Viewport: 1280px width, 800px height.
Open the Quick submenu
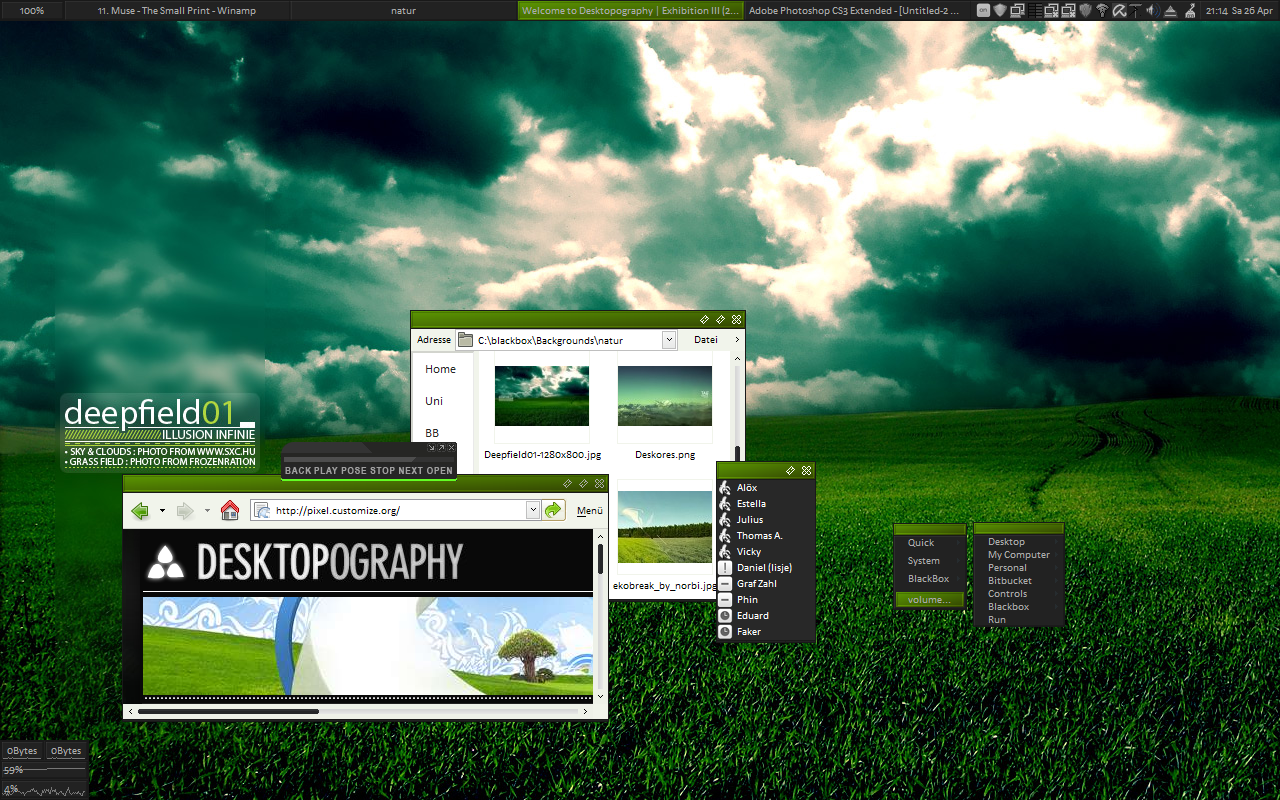[930, 543]
